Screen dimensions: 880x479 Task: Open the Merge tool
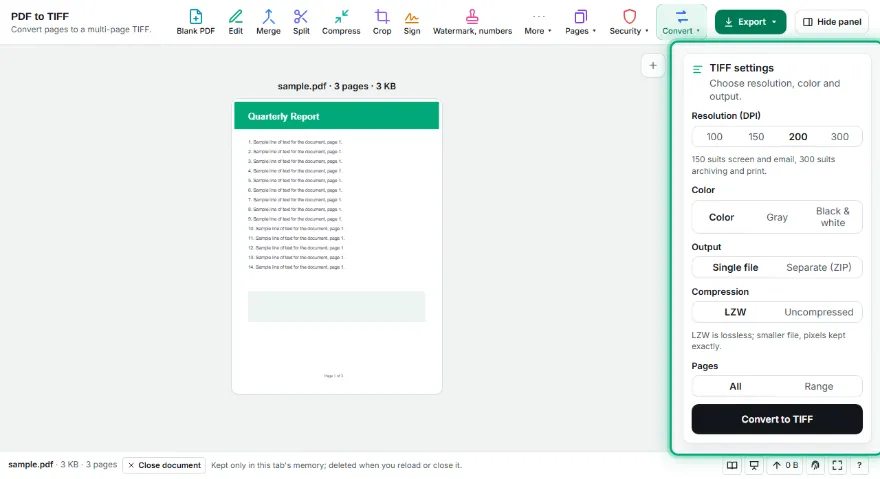click(268, 22)
